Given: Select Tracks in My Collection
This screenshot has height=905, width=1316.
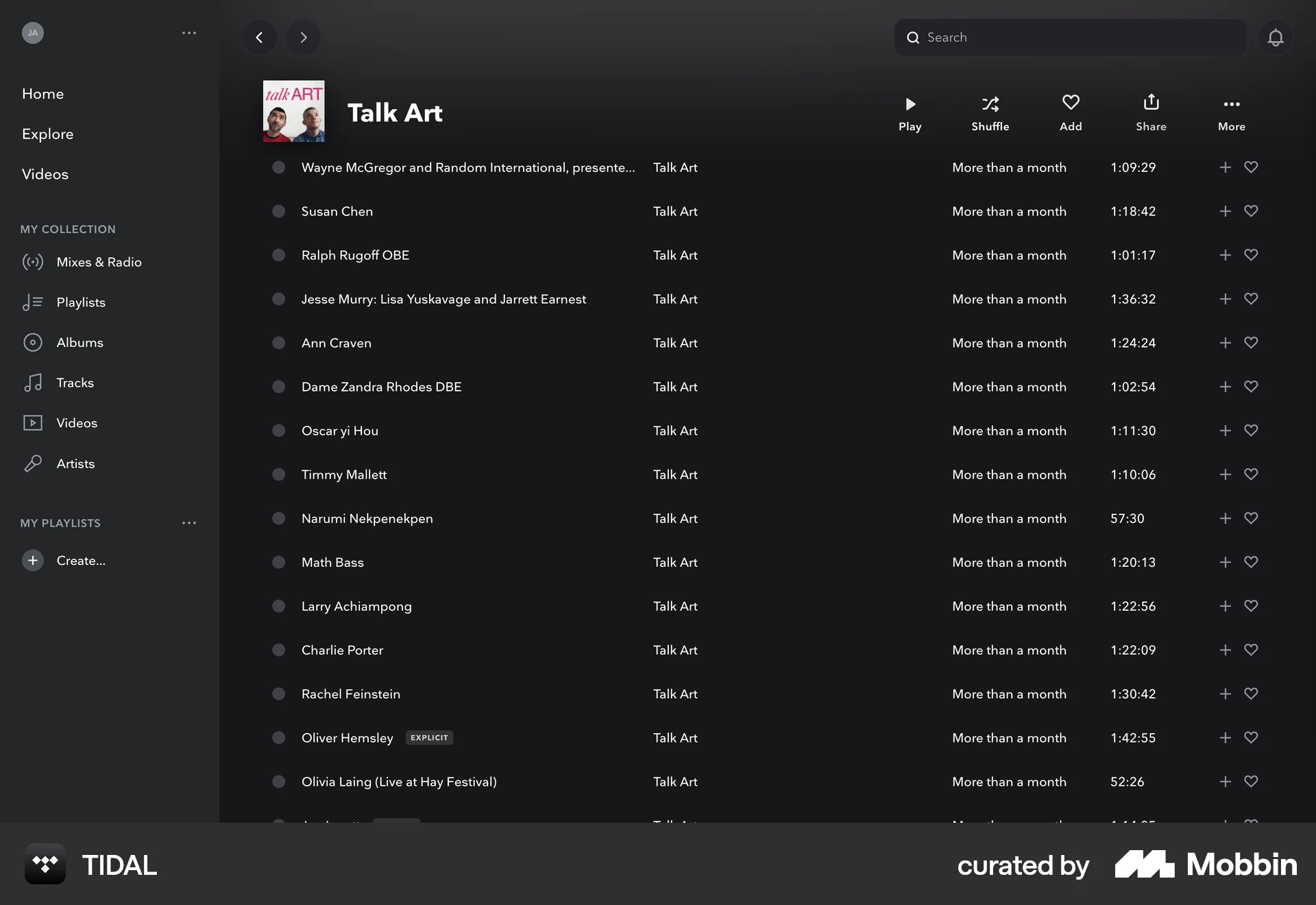Looking at the screenshot, I should tap(75, 383).
